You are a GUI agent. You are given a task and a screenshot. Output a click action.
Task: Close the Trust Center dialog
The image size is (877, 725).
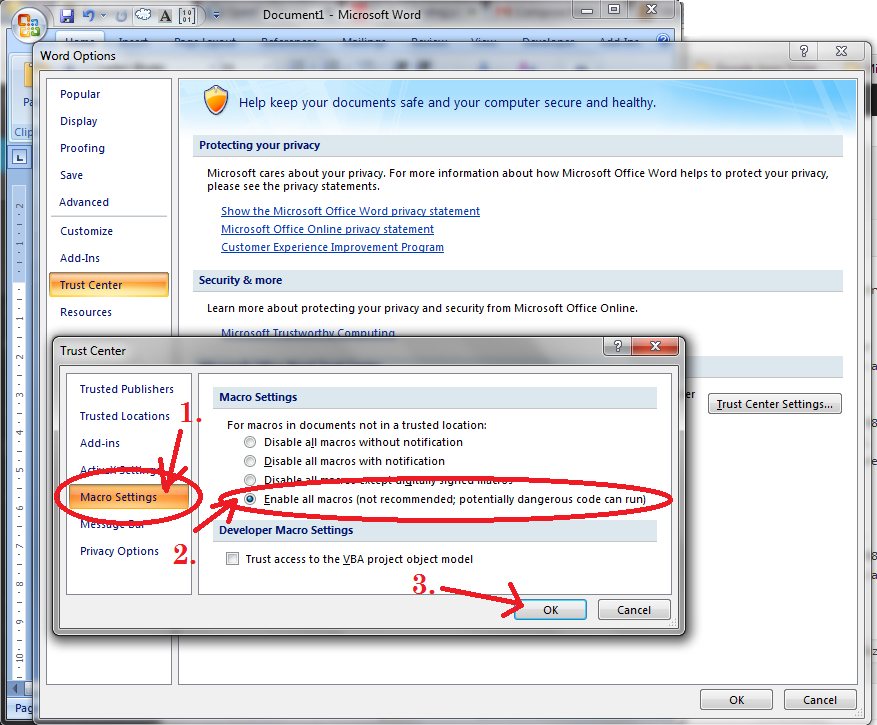coord(655,346)
